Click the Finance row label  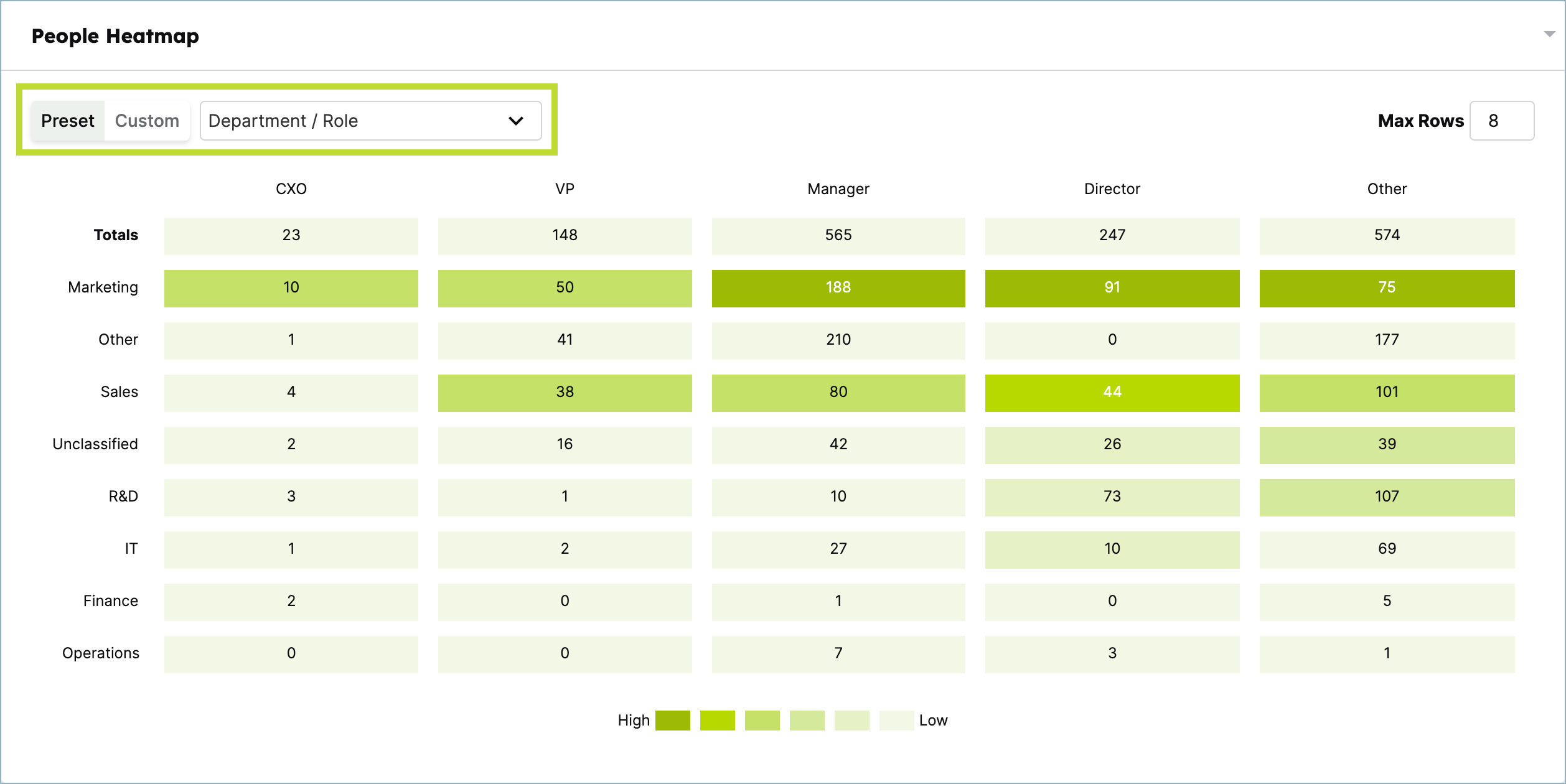[x=111, y=601]
